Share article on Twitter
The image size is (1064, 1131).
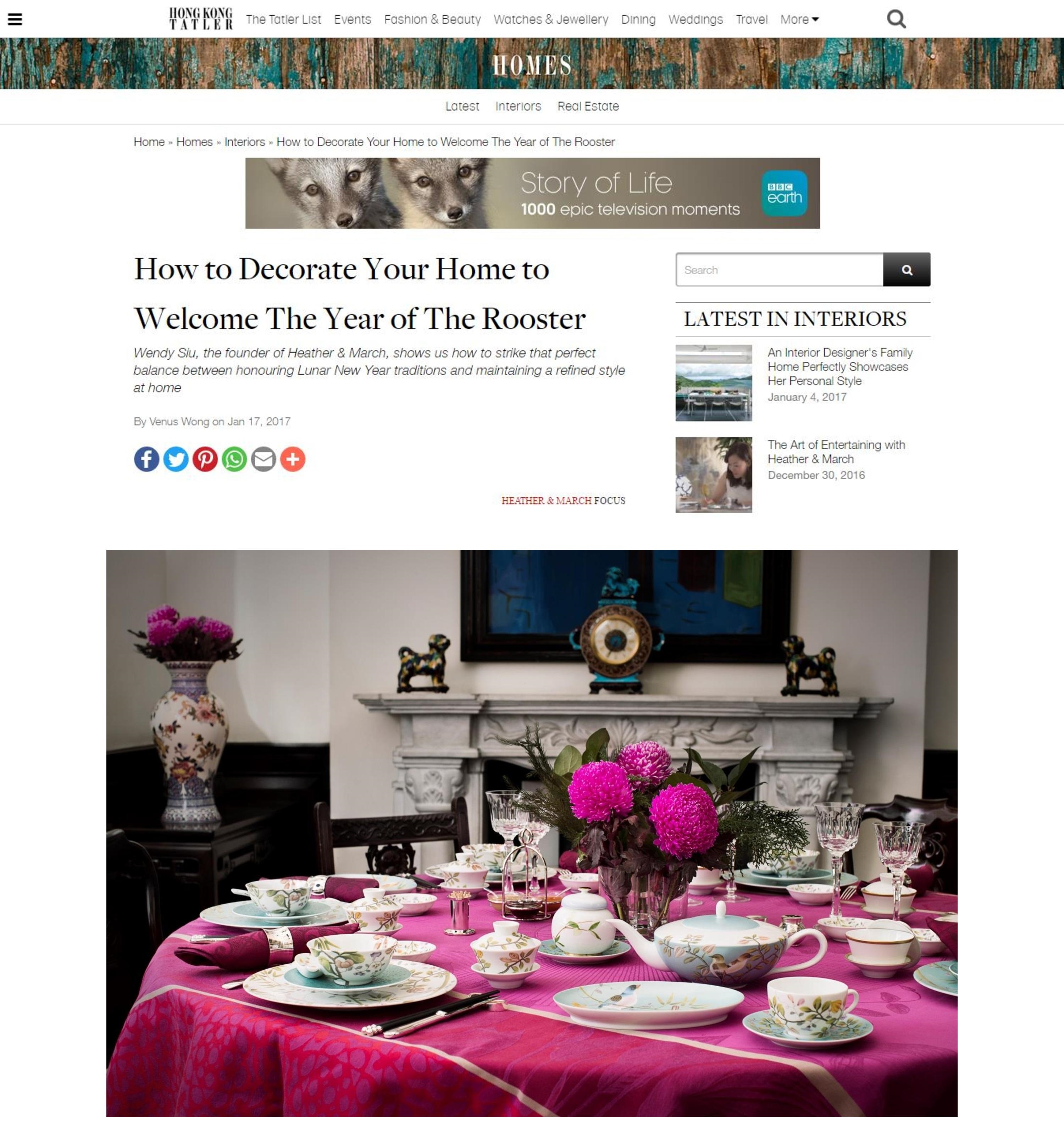point(176,459)
